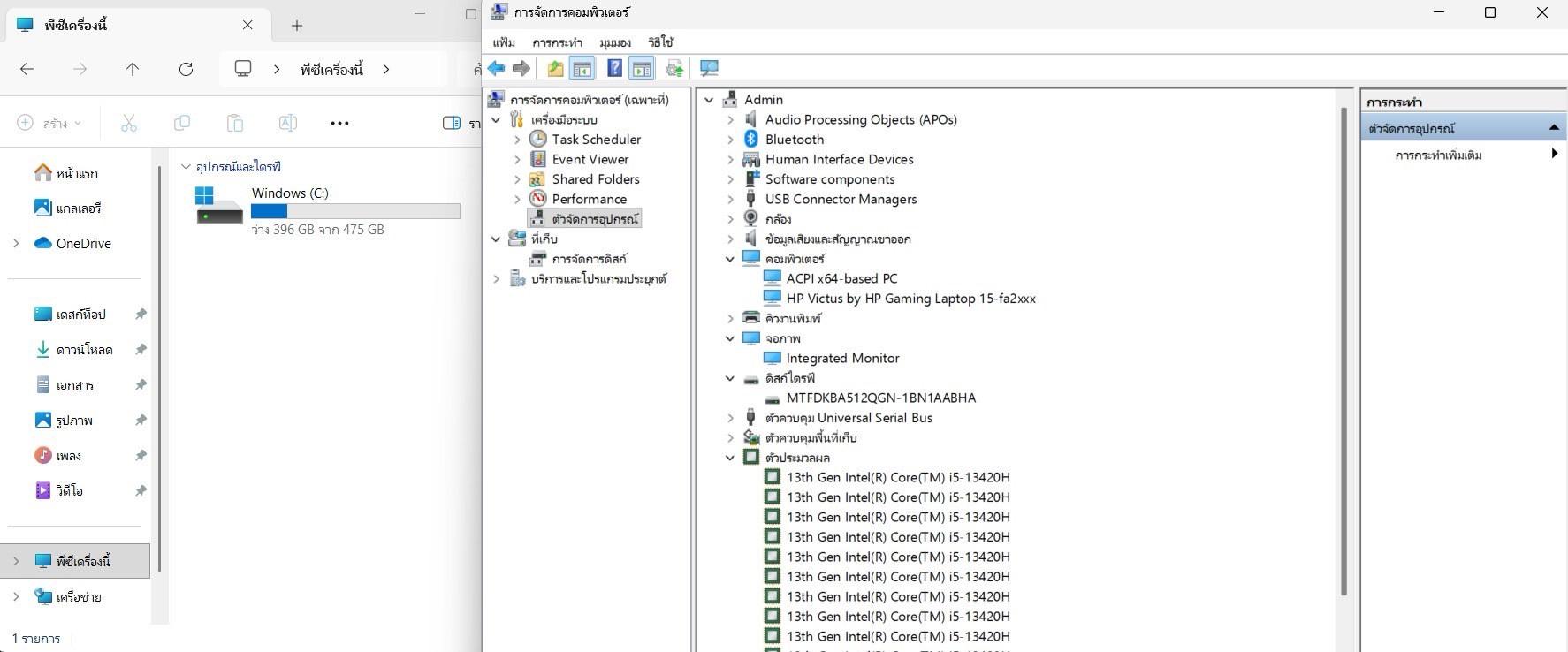
Task: Go up one folder in File Explorer
Action: [133, 69]
